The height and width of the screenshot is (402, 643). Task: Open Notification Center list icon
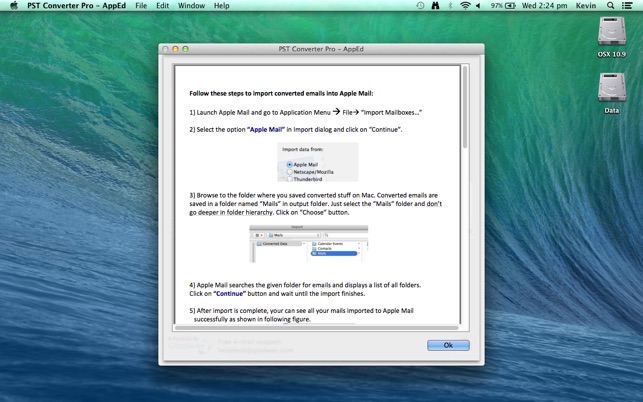click(627, 6)
